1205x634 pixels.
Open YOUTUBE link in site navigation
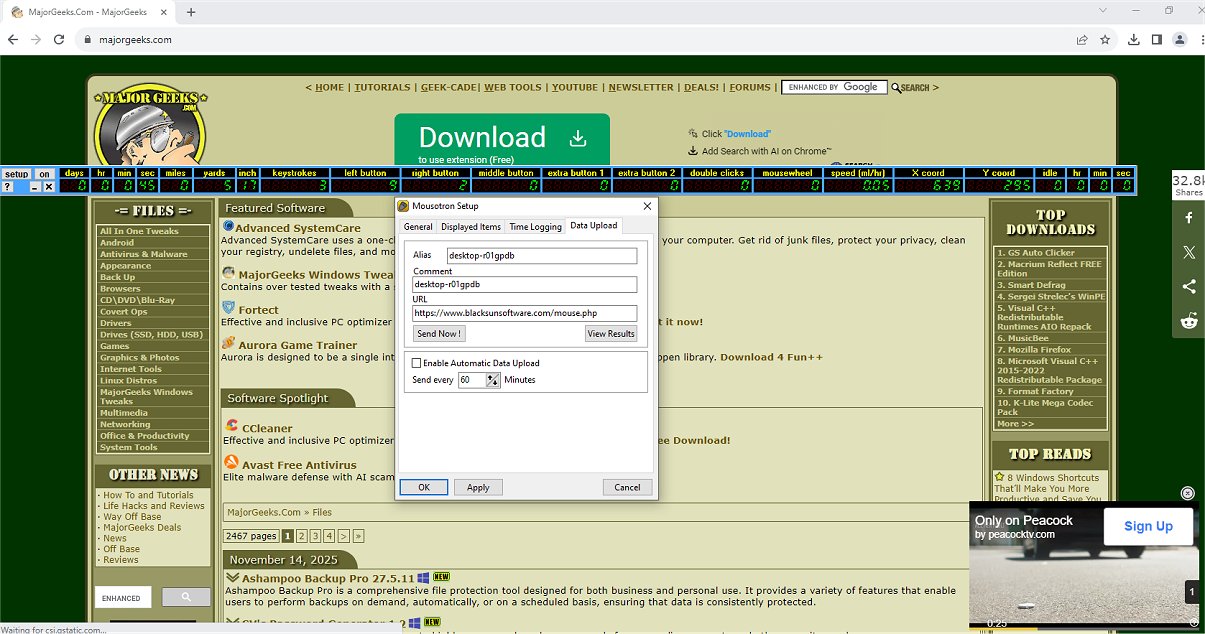575,87
